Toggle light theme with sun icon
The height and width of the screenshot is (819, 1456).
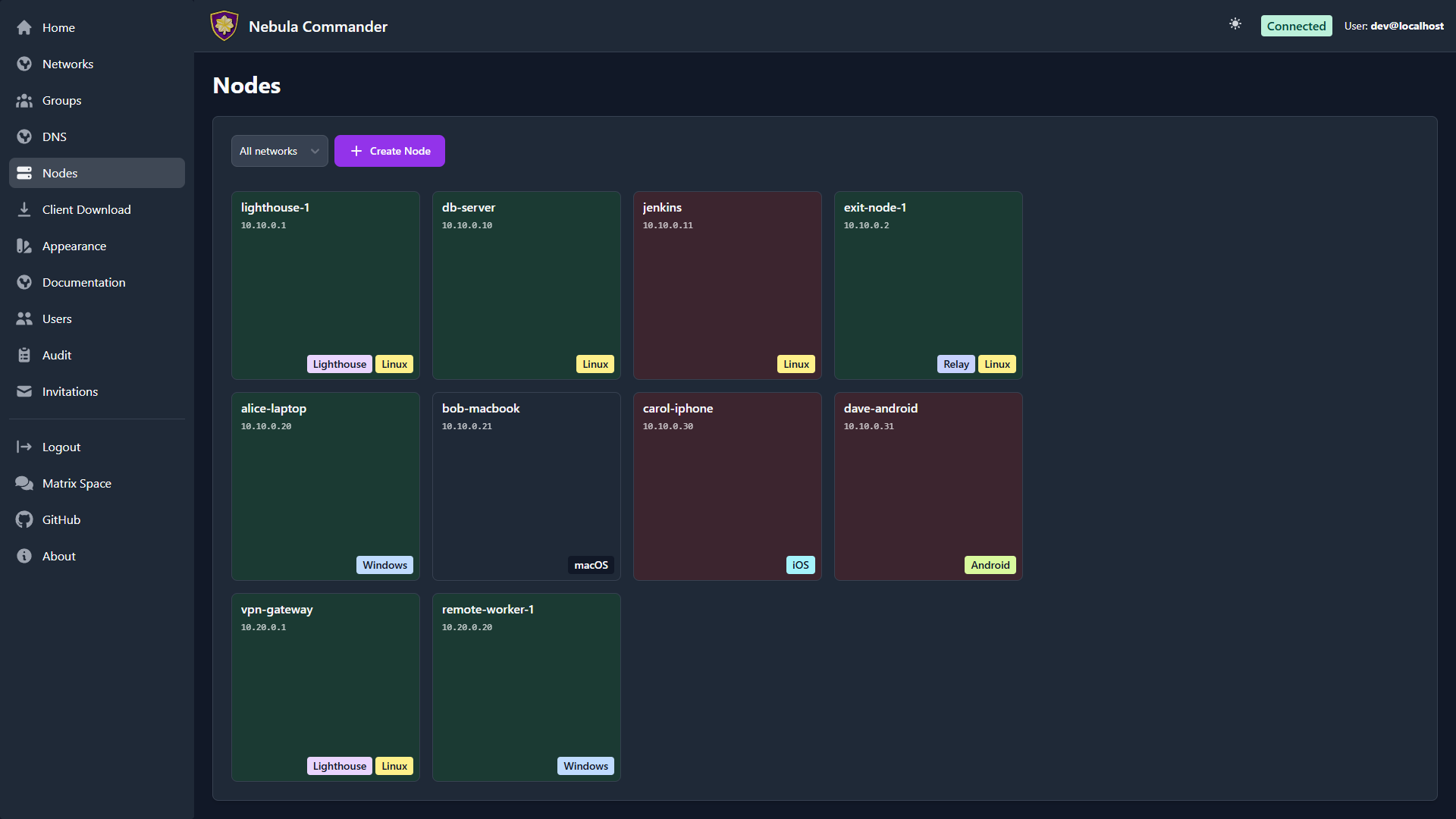pos(1235,24)
